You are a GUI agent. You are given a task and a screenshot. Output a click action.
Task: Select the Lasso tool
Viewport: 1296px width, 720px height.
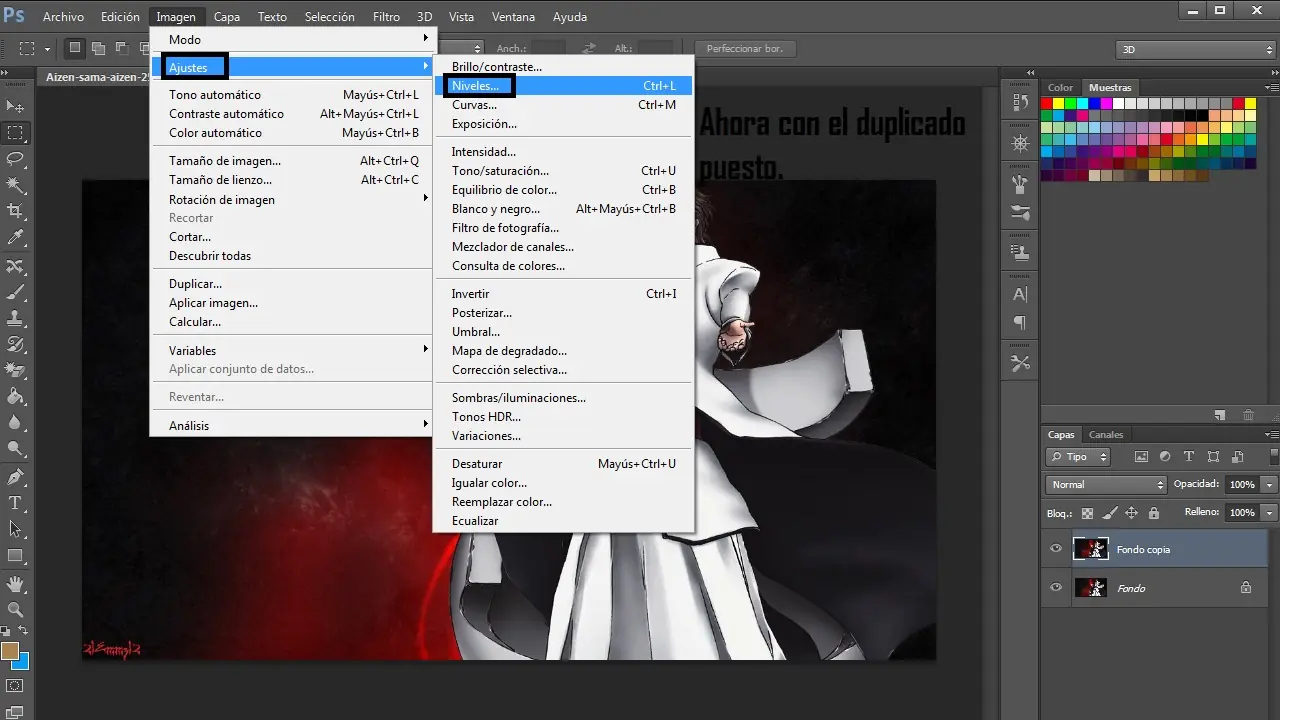tap(15, 158)
